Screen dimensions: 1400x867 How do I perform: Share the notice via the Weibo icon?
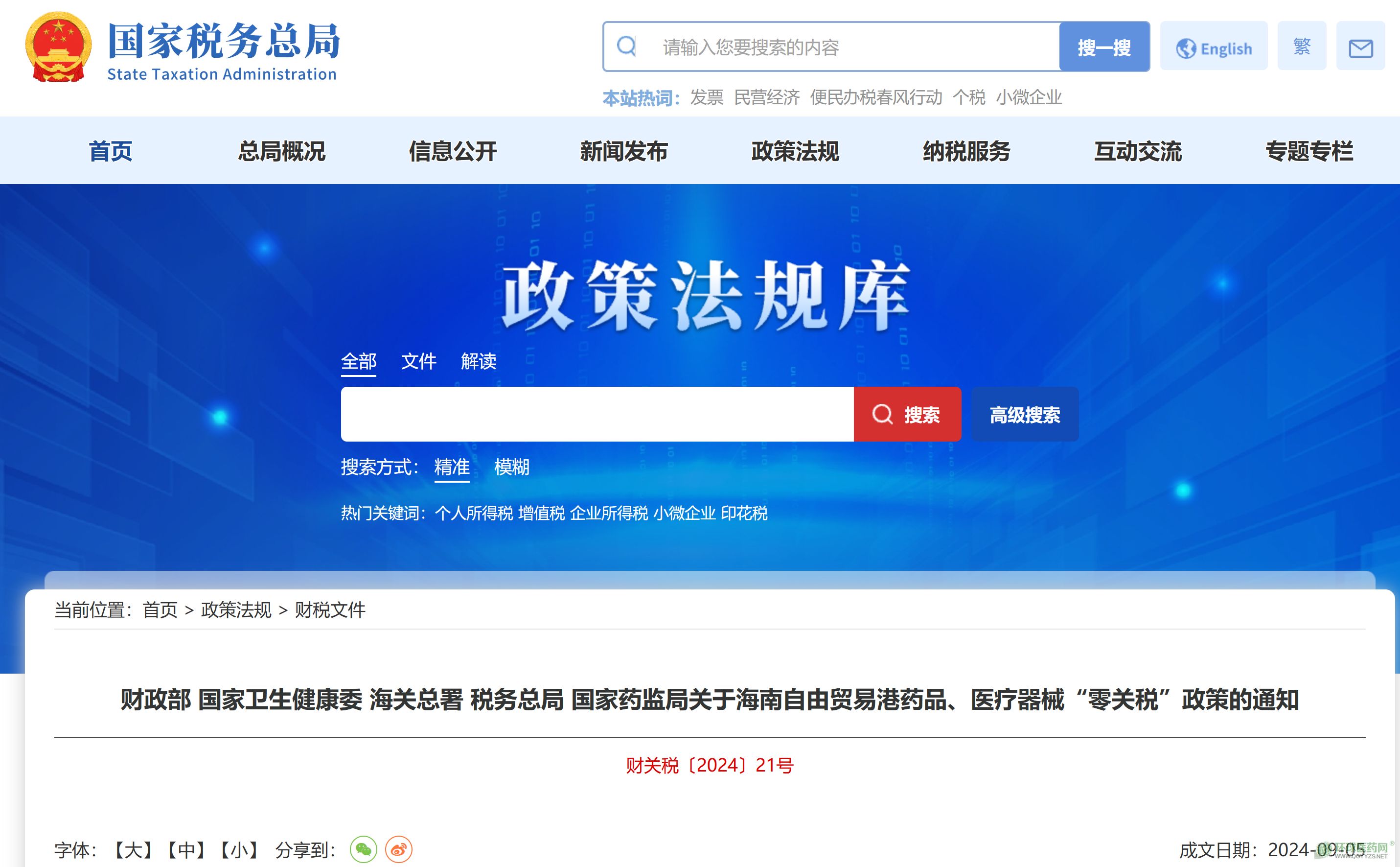(398, 849)
